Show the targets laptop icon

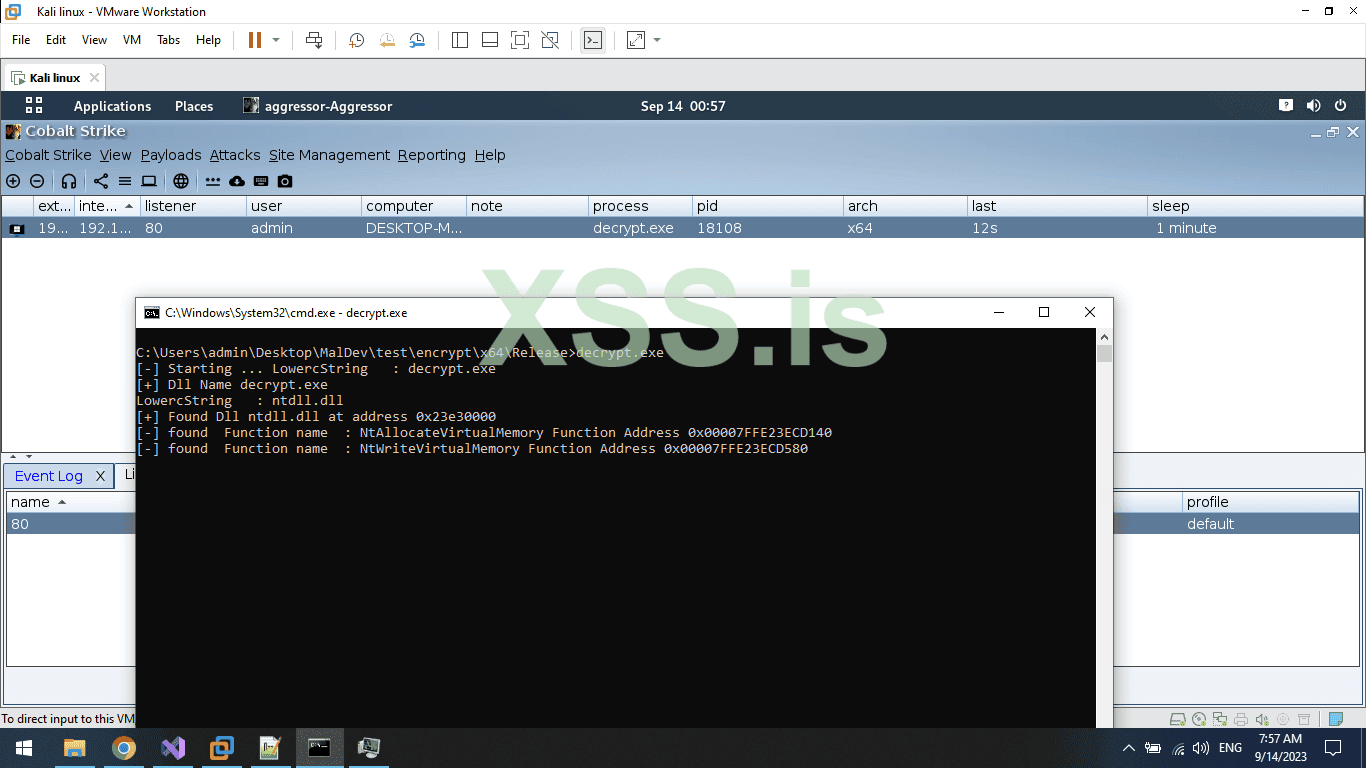(149, 181)
